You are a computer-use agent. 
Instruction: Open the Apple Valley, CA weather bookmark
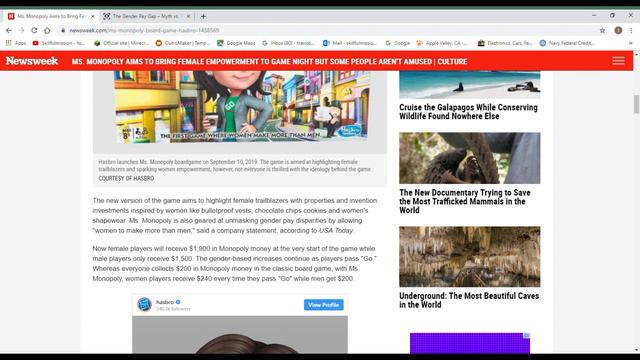coord(442,43)
